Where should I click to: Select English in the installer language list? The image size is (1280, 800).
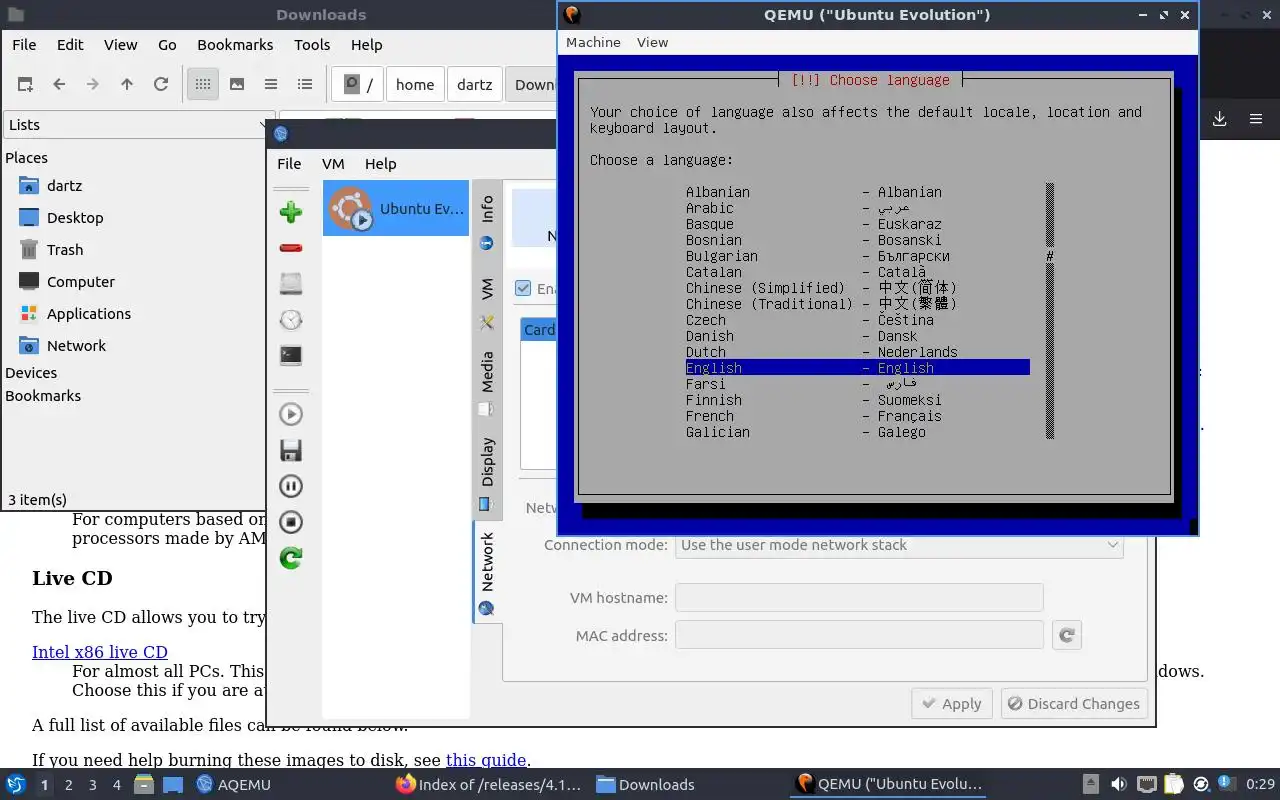point(858,368)
